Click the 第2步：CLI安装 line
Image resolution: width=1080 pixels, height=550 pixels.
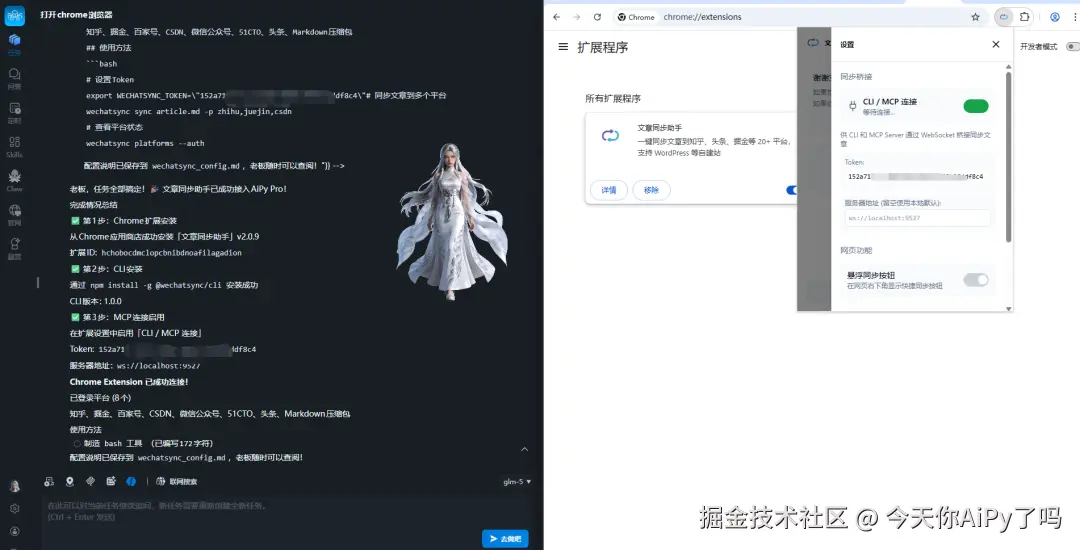pos(107,268)
